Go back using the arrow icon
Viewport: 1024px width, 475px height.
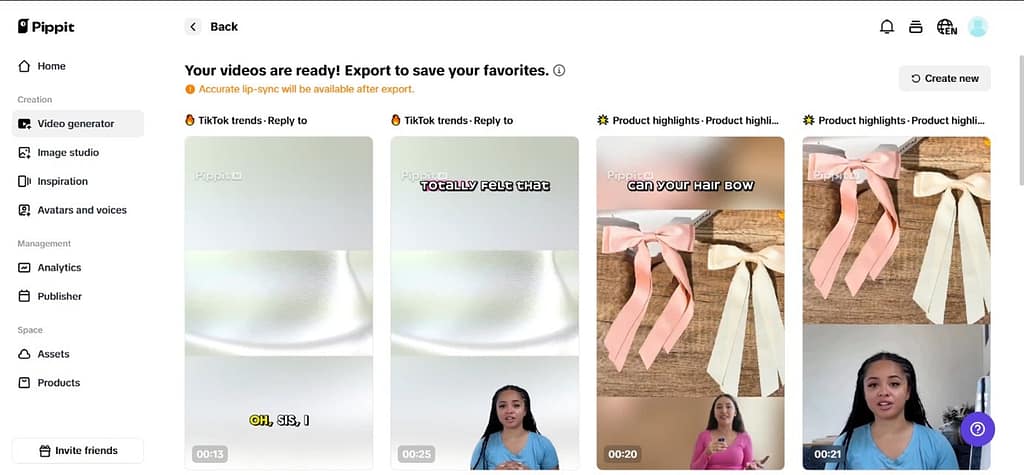193,27
